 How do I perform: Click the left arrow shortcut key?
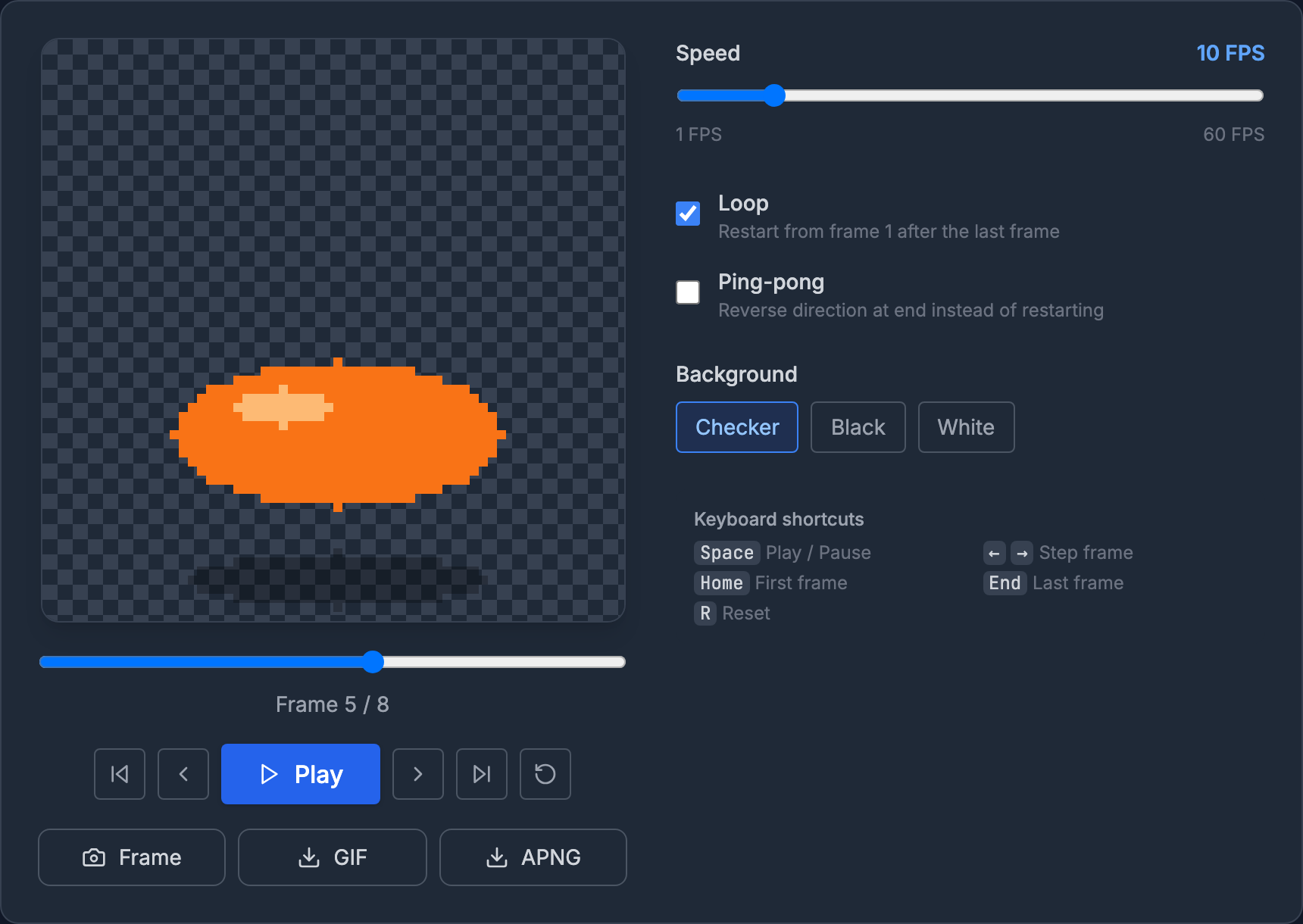tap(995, 553)
